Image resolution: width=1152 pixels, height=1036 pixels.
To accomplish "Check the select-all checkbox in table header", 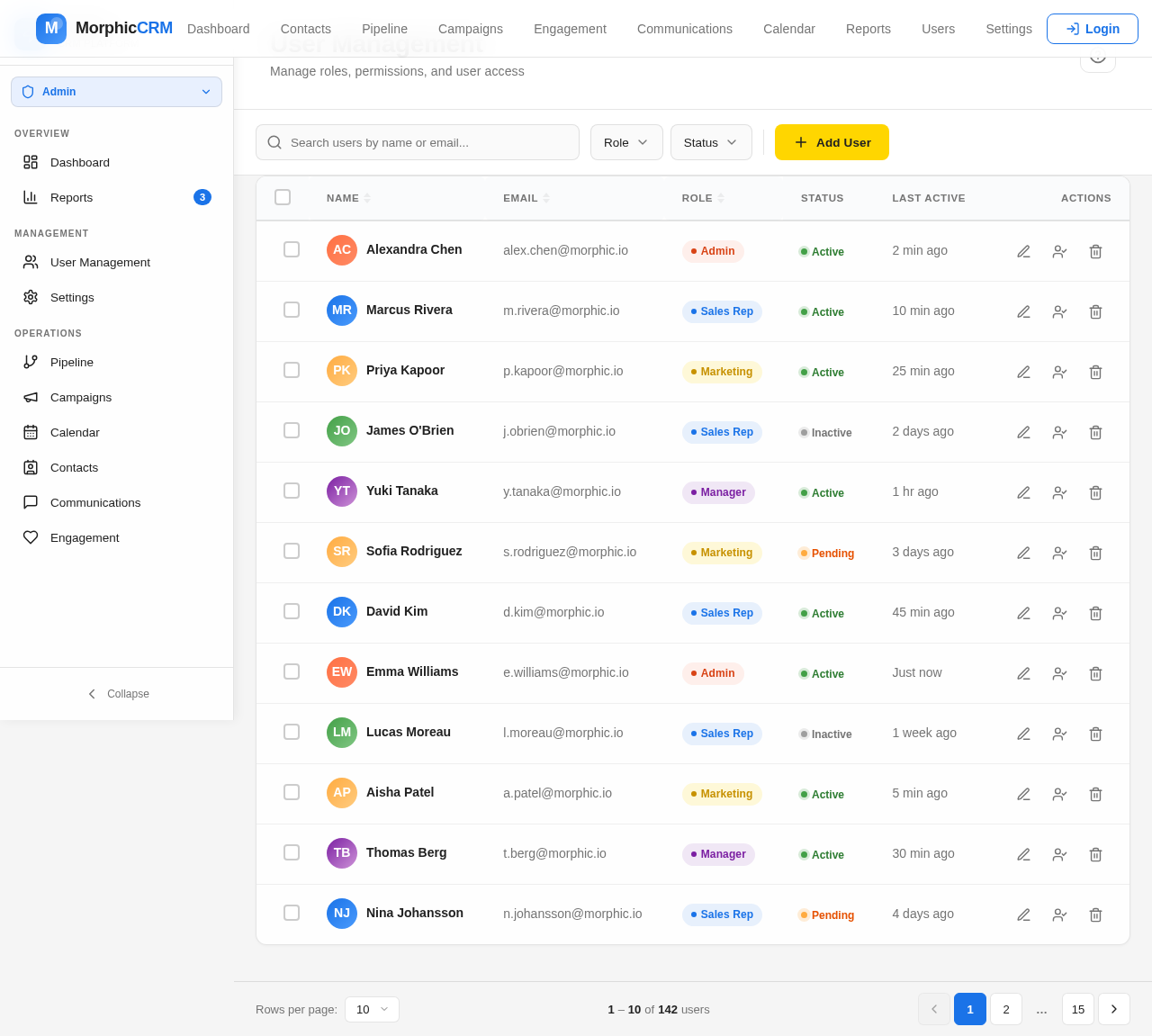I will pyautogui.click(x=283, y=197).
